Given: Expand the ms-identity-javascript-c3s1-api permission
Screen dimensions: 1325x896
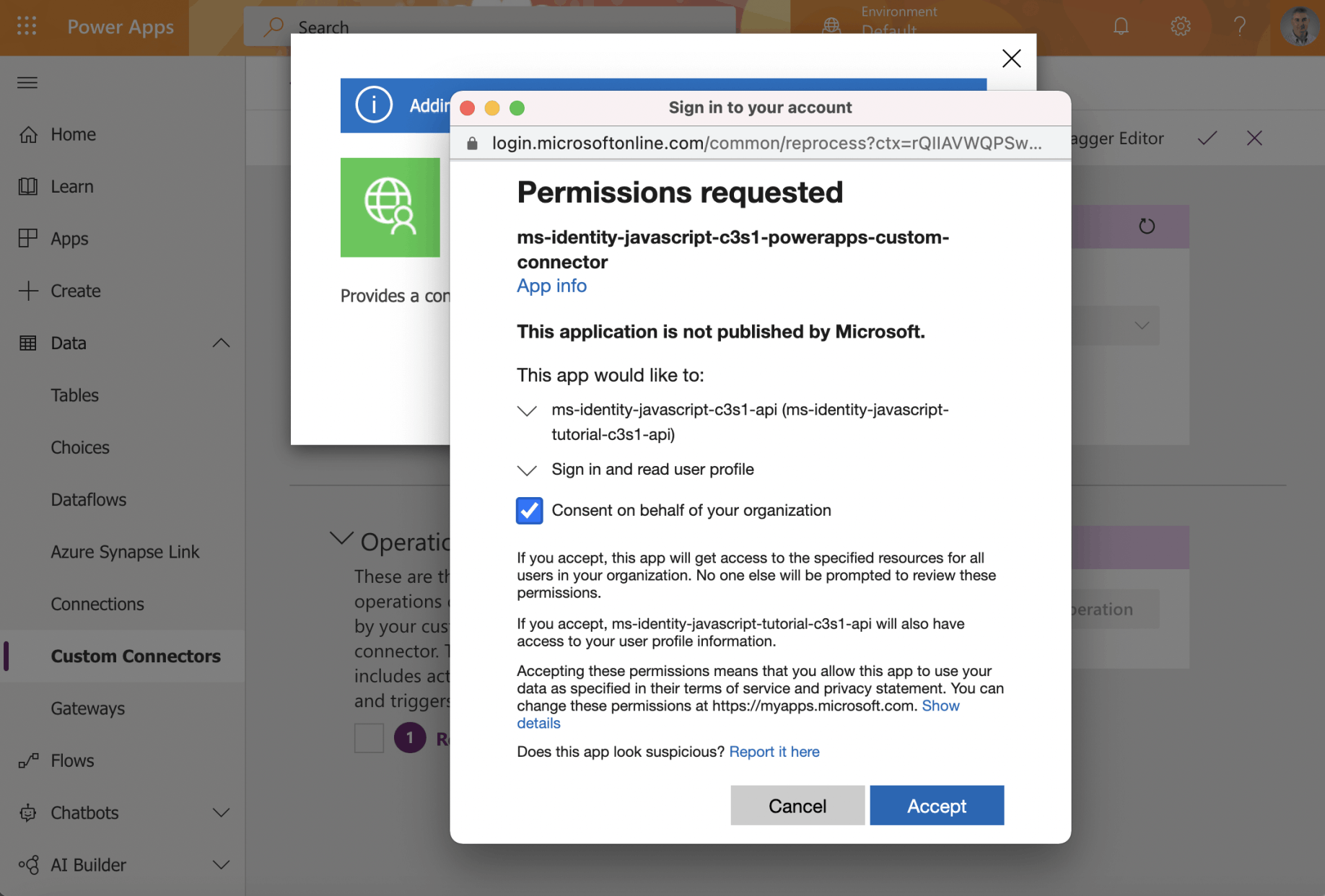Looking at the screenshot, I should (527, 411).
